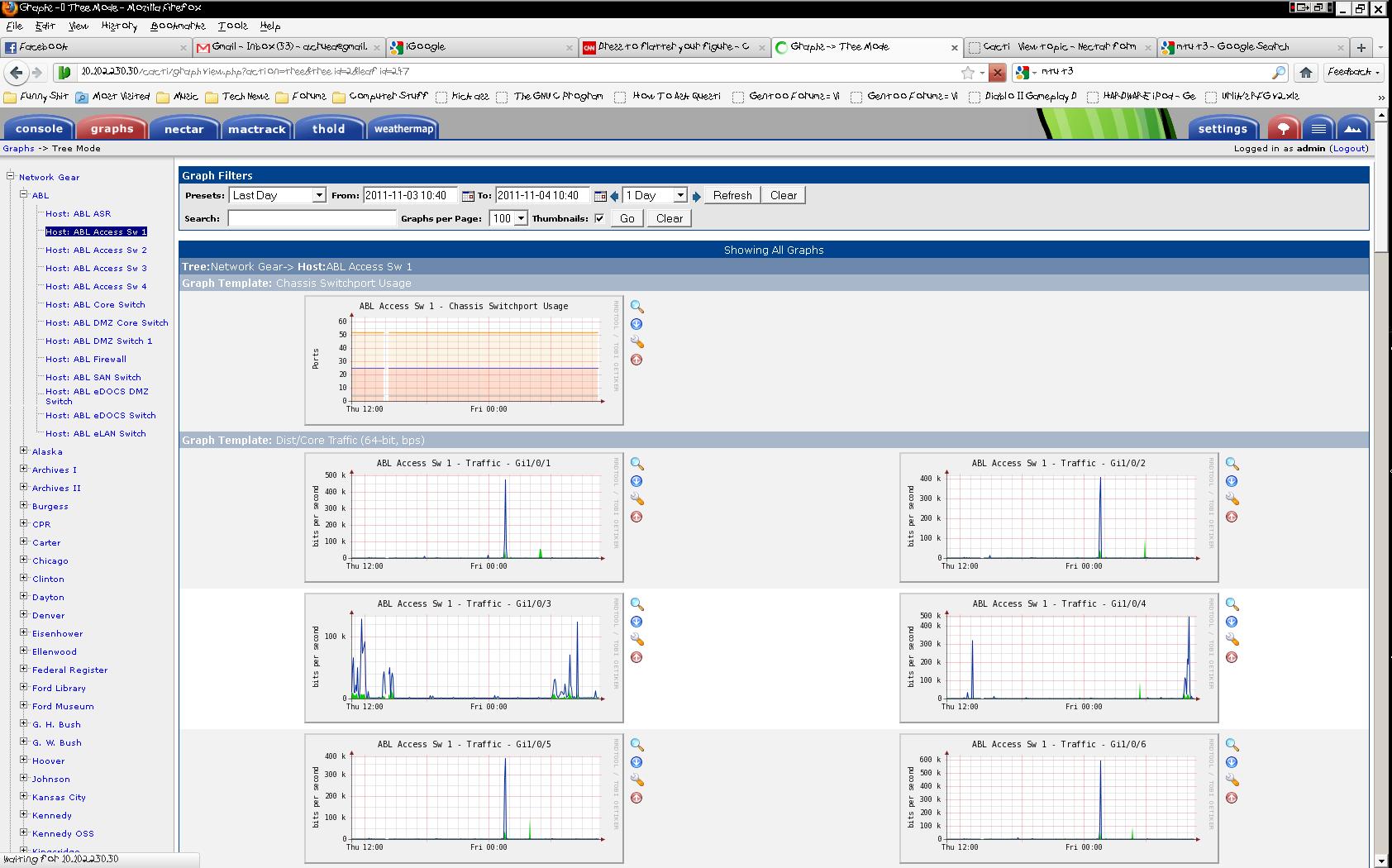Screen dimensions: 1392x868
Task: Open graph properties wrench for Chassis Switchport Usage
Action: click(636, 341)
